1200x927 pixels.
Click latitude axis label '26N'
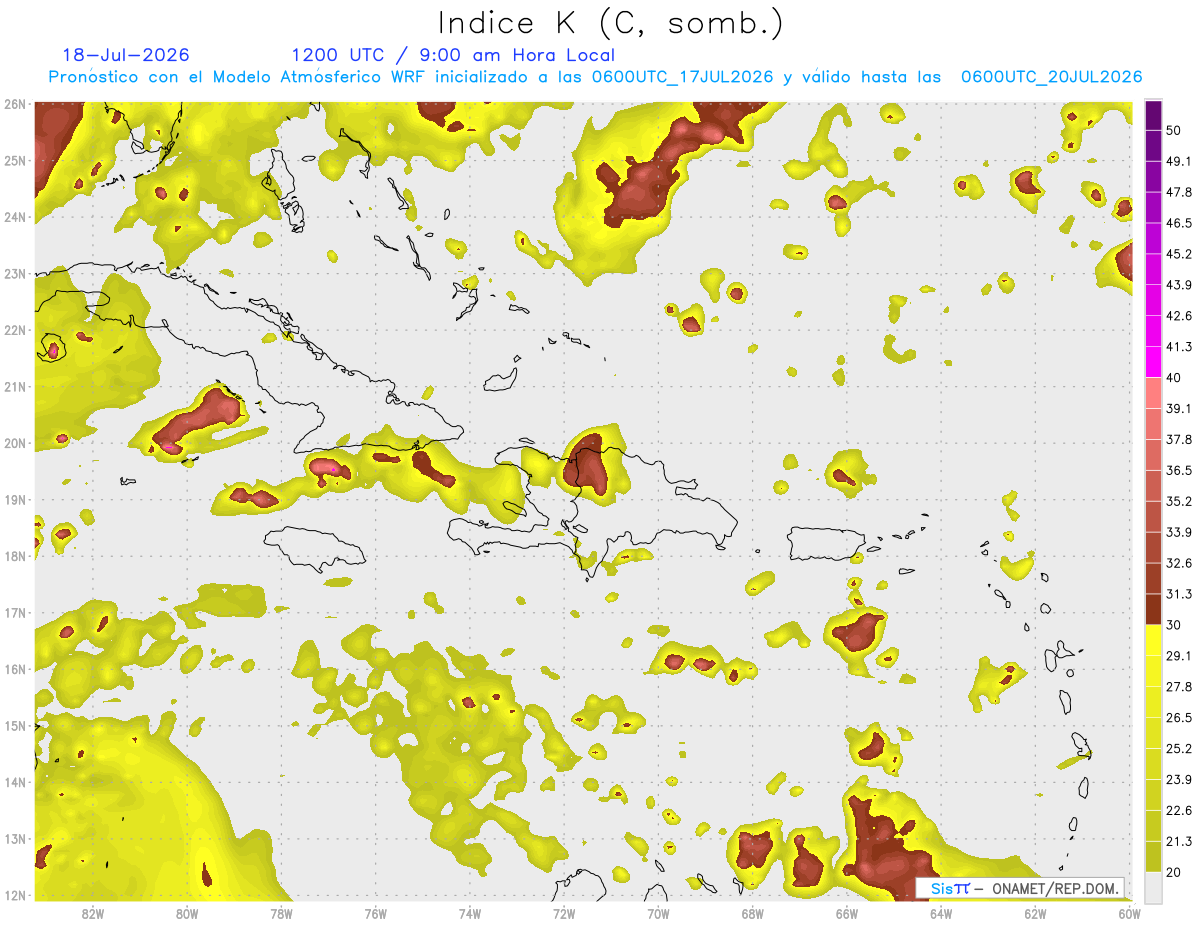(15, 104)
